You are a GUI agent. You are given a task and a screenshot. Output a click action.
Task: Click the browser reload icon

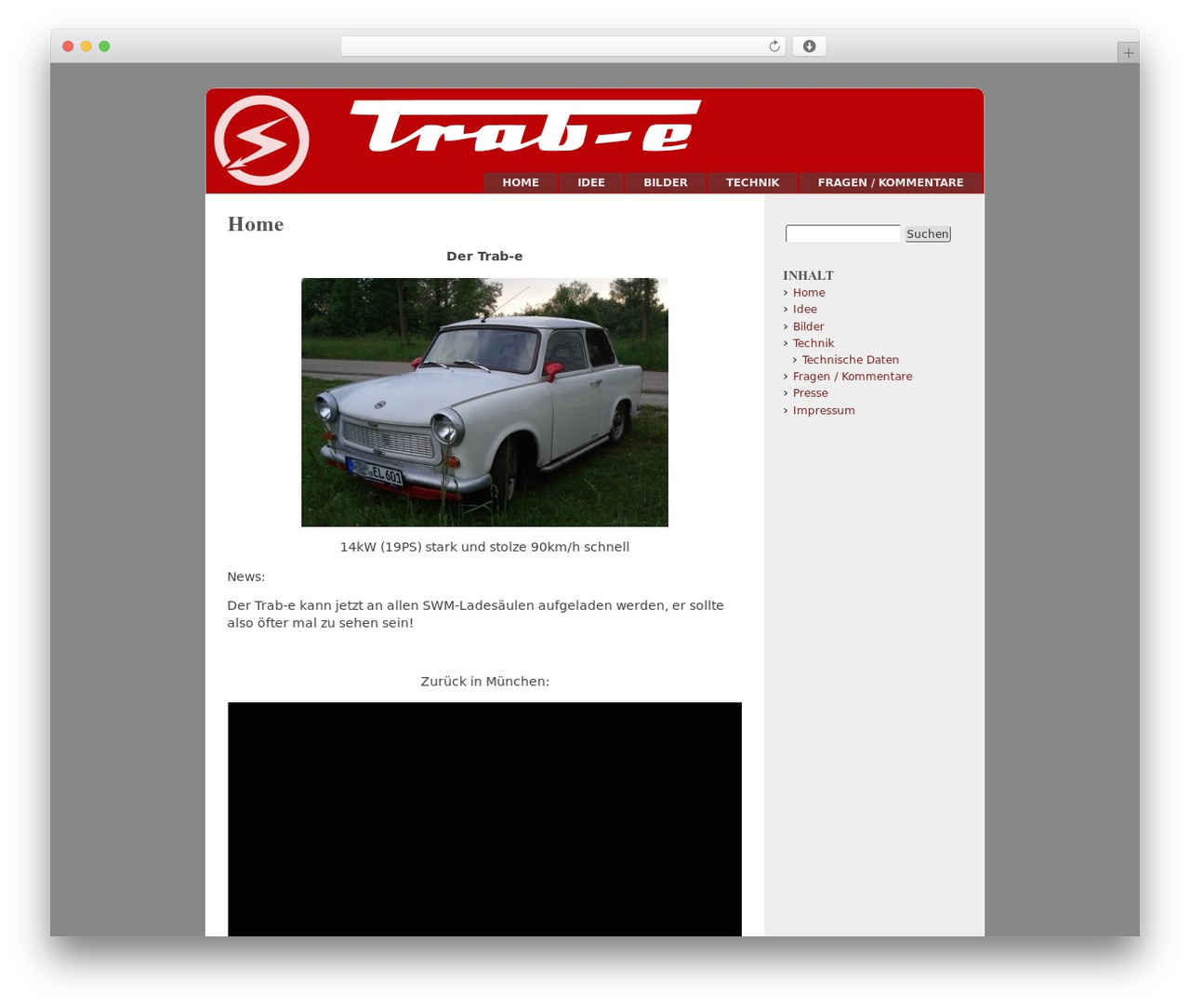tap(773, 46)
